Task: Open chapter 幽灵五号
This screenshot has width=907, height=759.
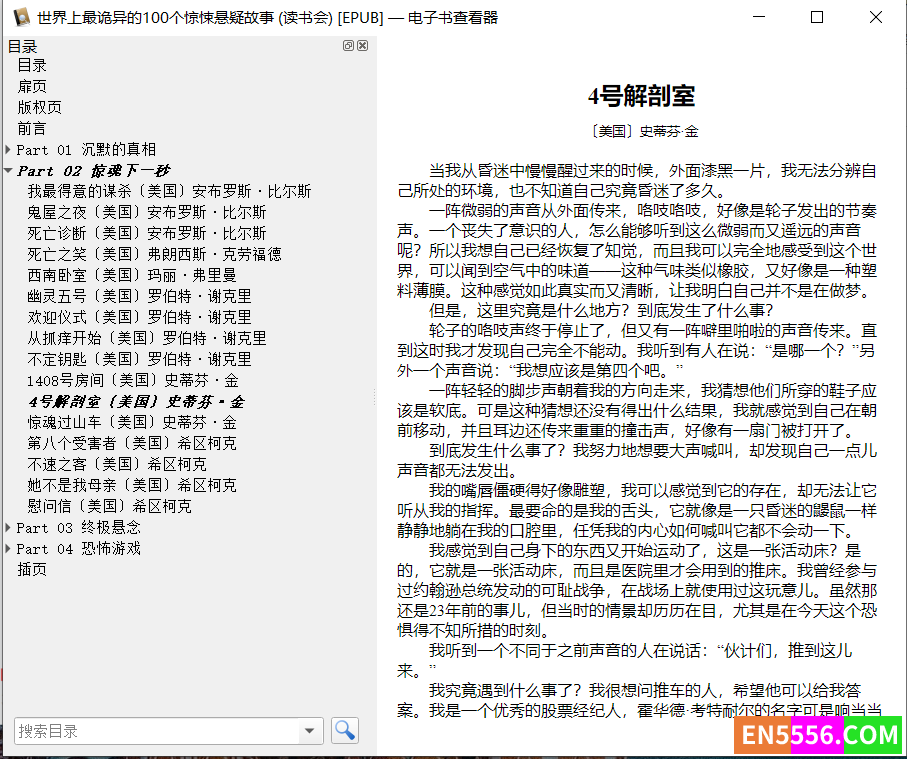Action: pos(139,296)
